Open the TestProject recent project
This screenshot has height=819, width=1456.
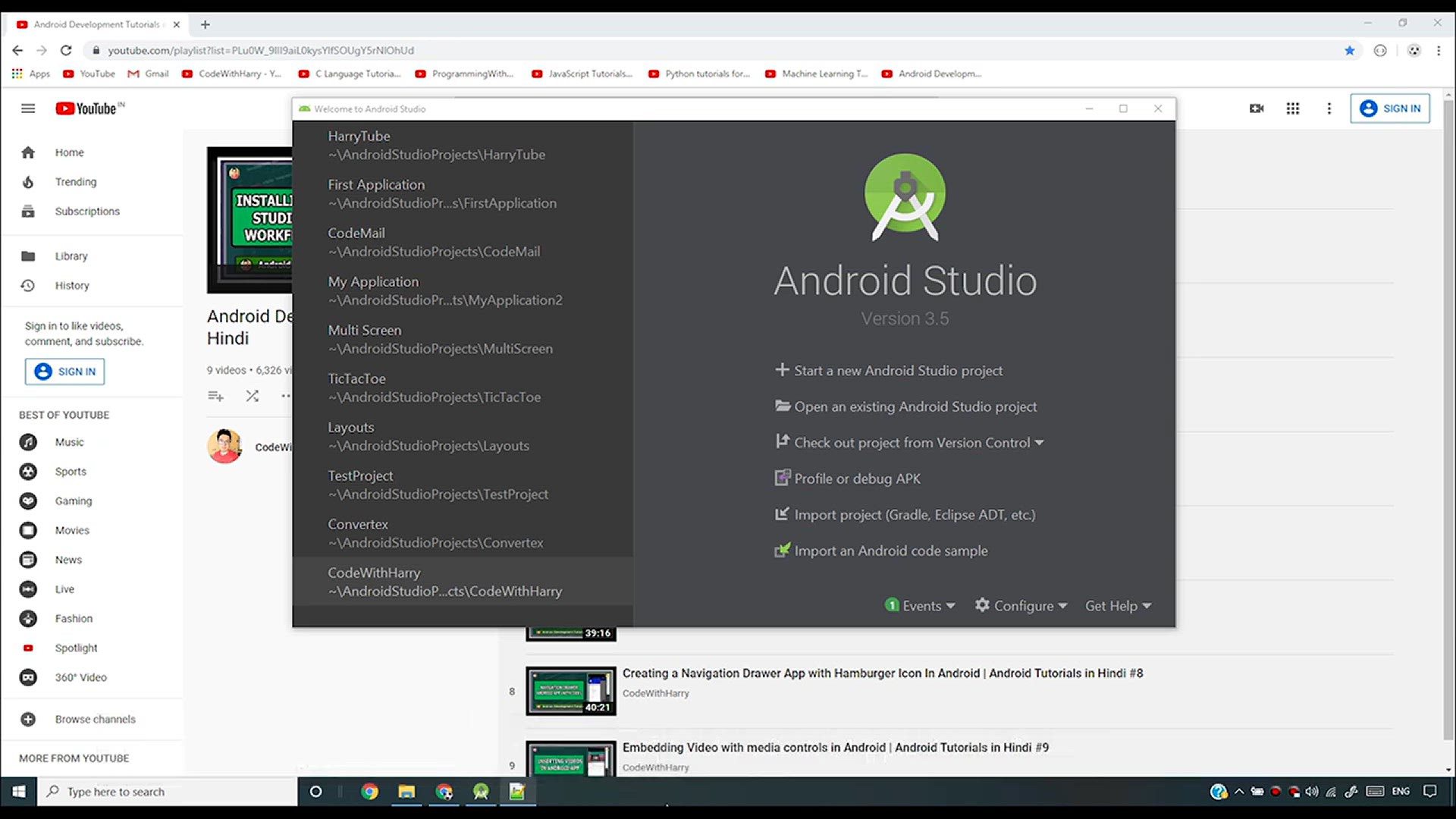pyautogui.click(x=463, y=485)
